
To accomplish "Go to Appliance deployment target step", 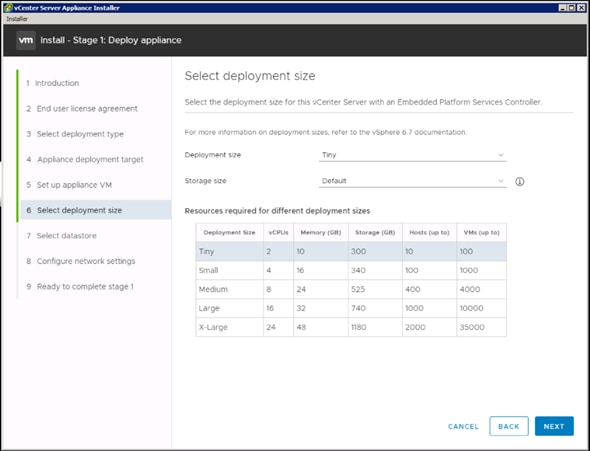I will click(x=85, y=159).
